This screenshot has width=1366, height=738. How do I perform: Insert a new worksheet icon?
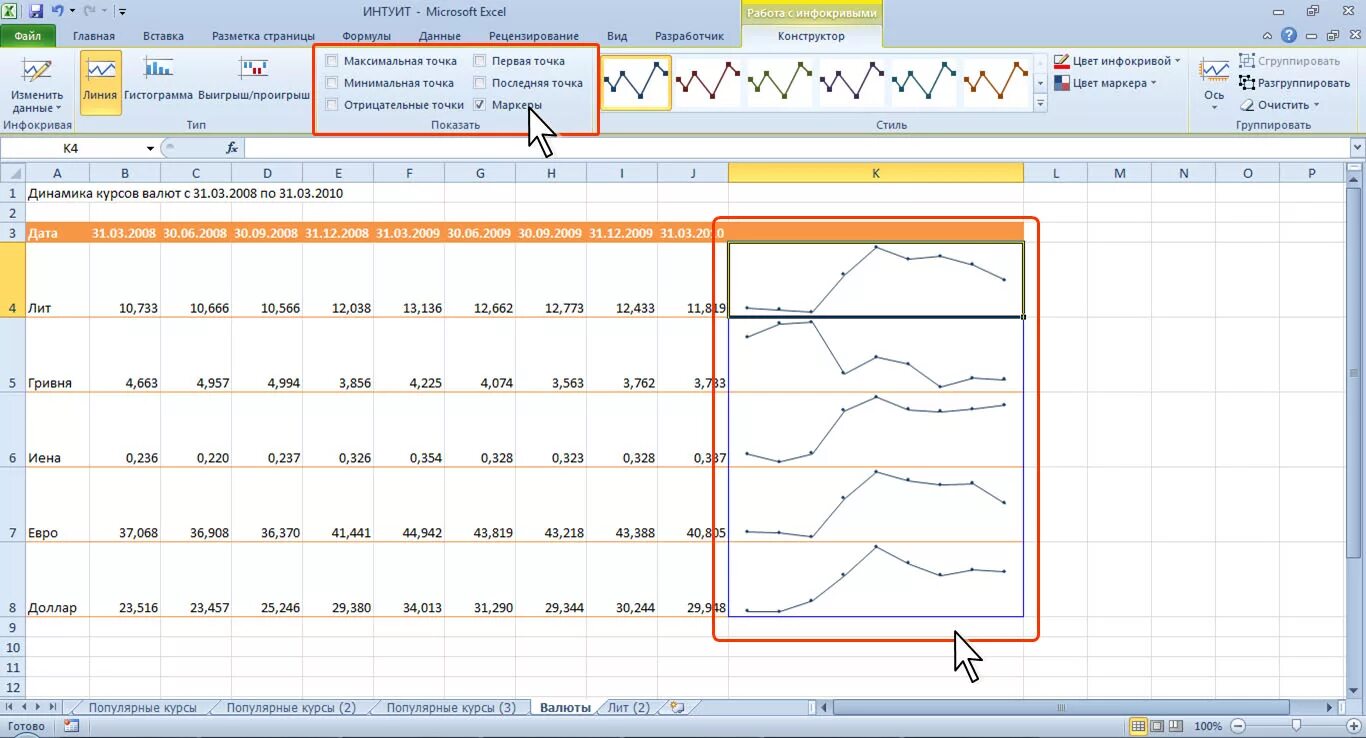pos(678,707)
